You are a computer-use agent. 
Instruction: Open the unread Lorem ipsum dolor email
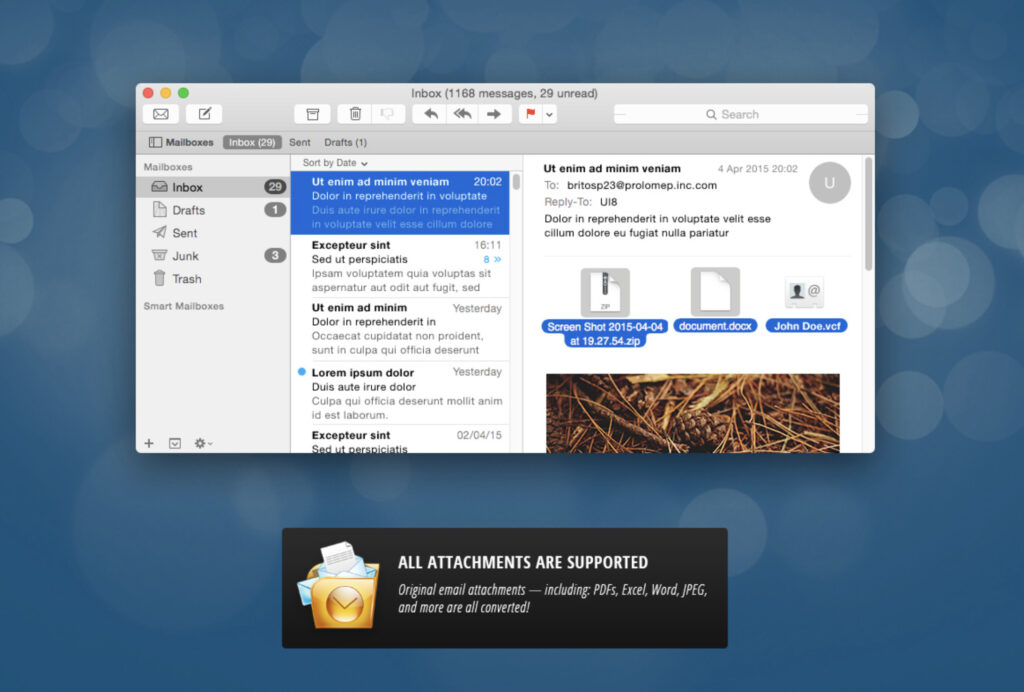coord(400,392)
